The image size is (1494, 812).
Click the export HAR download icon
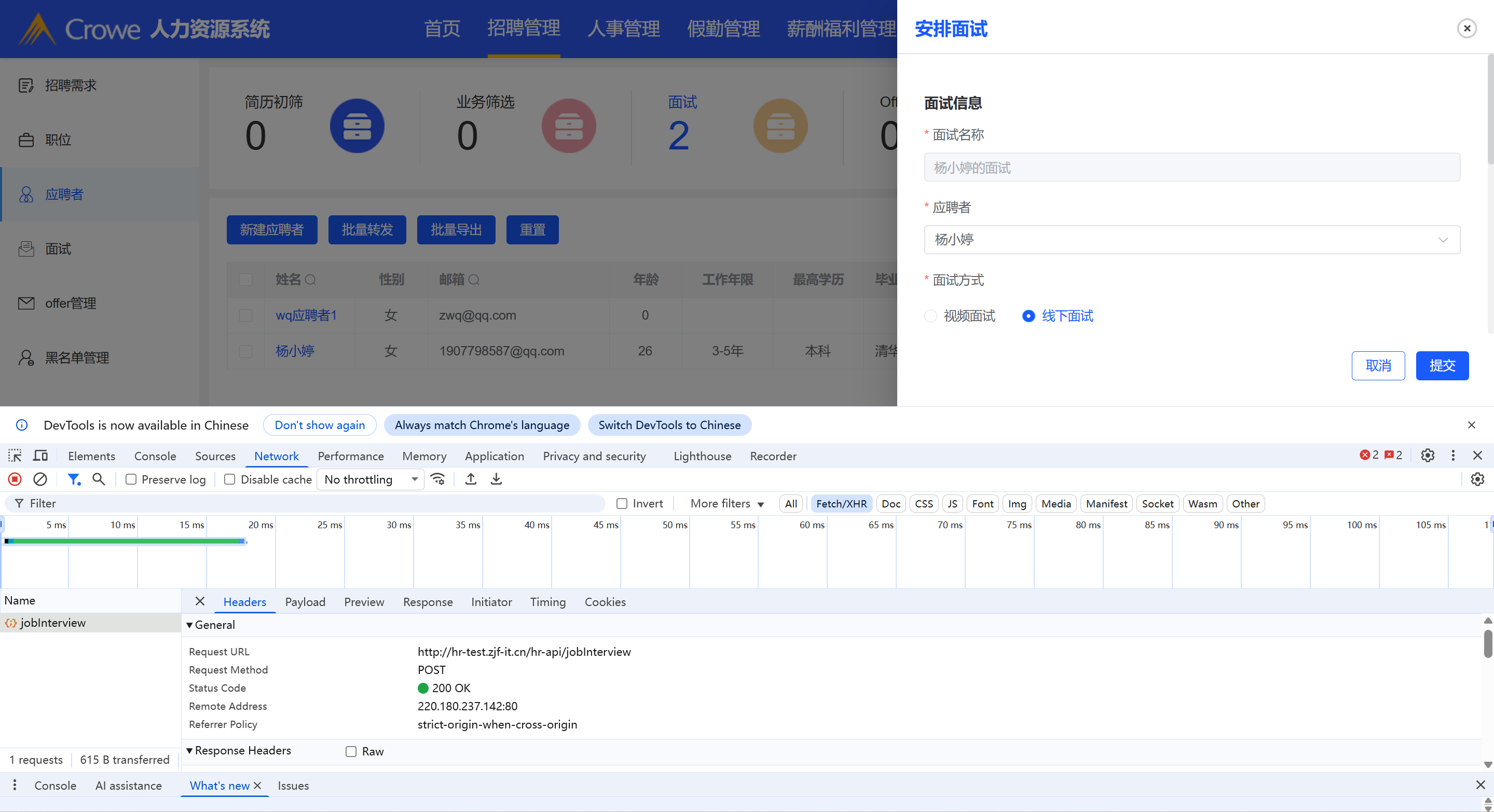[x=497, y=479]
